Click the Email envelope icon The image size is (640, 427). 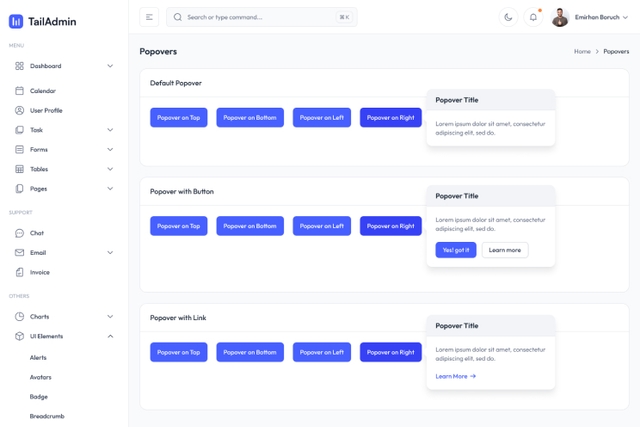[x=19, y=253]
